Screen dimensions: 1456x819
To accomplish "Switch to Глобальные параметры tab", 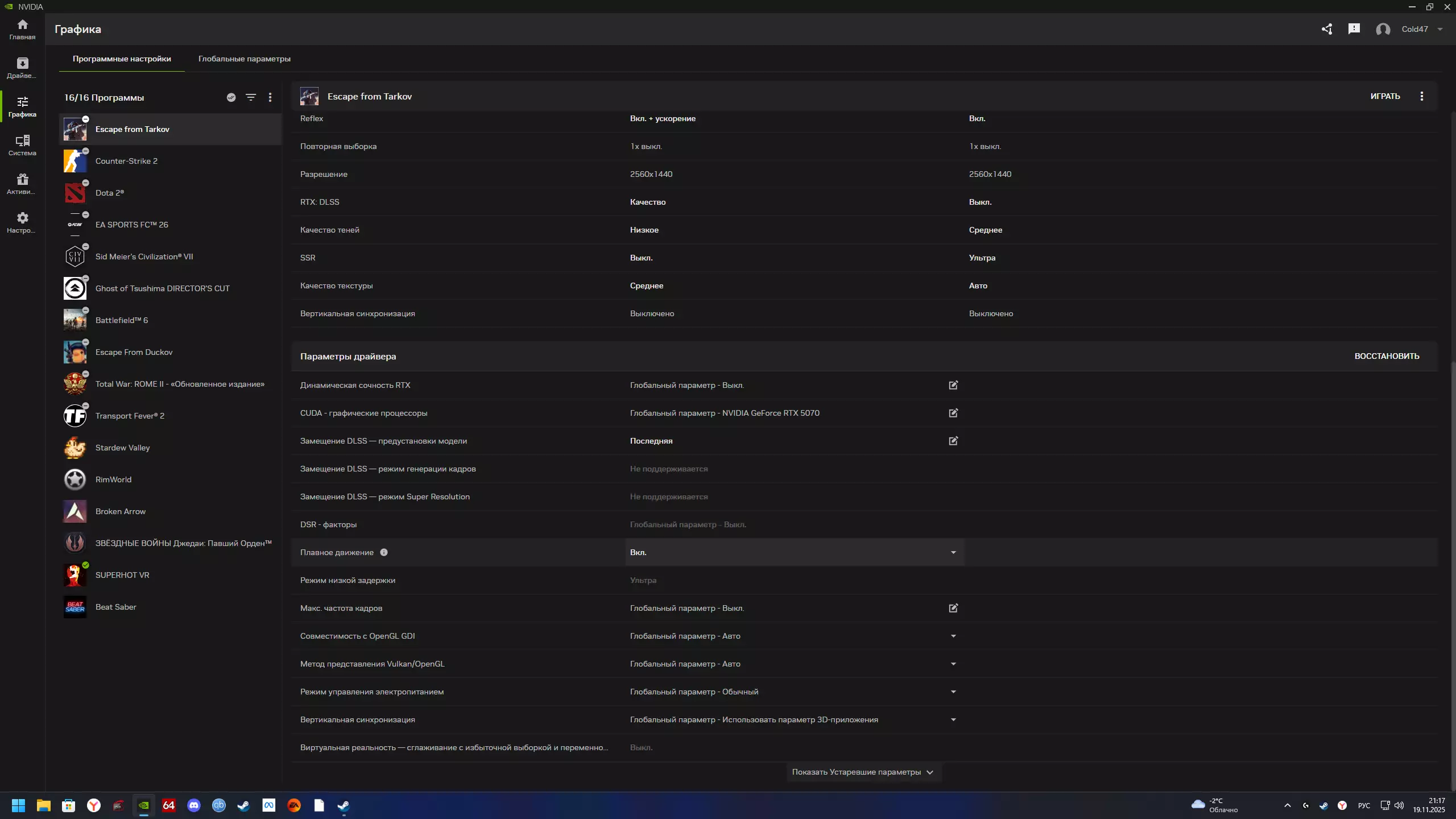I will click(244, 59).
